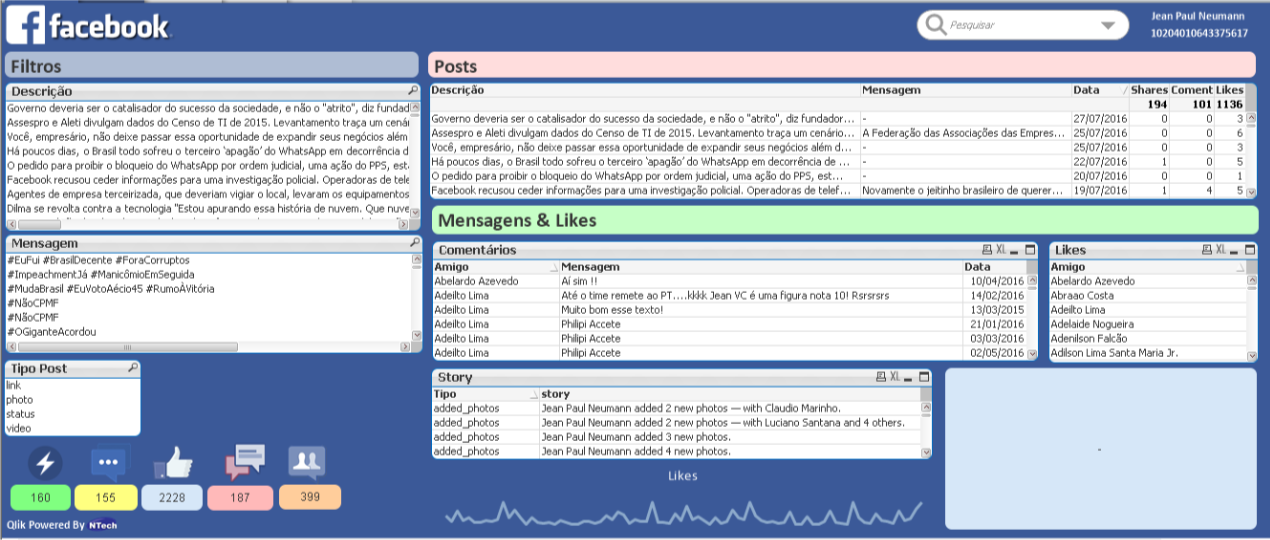
Task: Select #MudaBrasil #EuVotoAécio45 message
Action: pos(208,289)
